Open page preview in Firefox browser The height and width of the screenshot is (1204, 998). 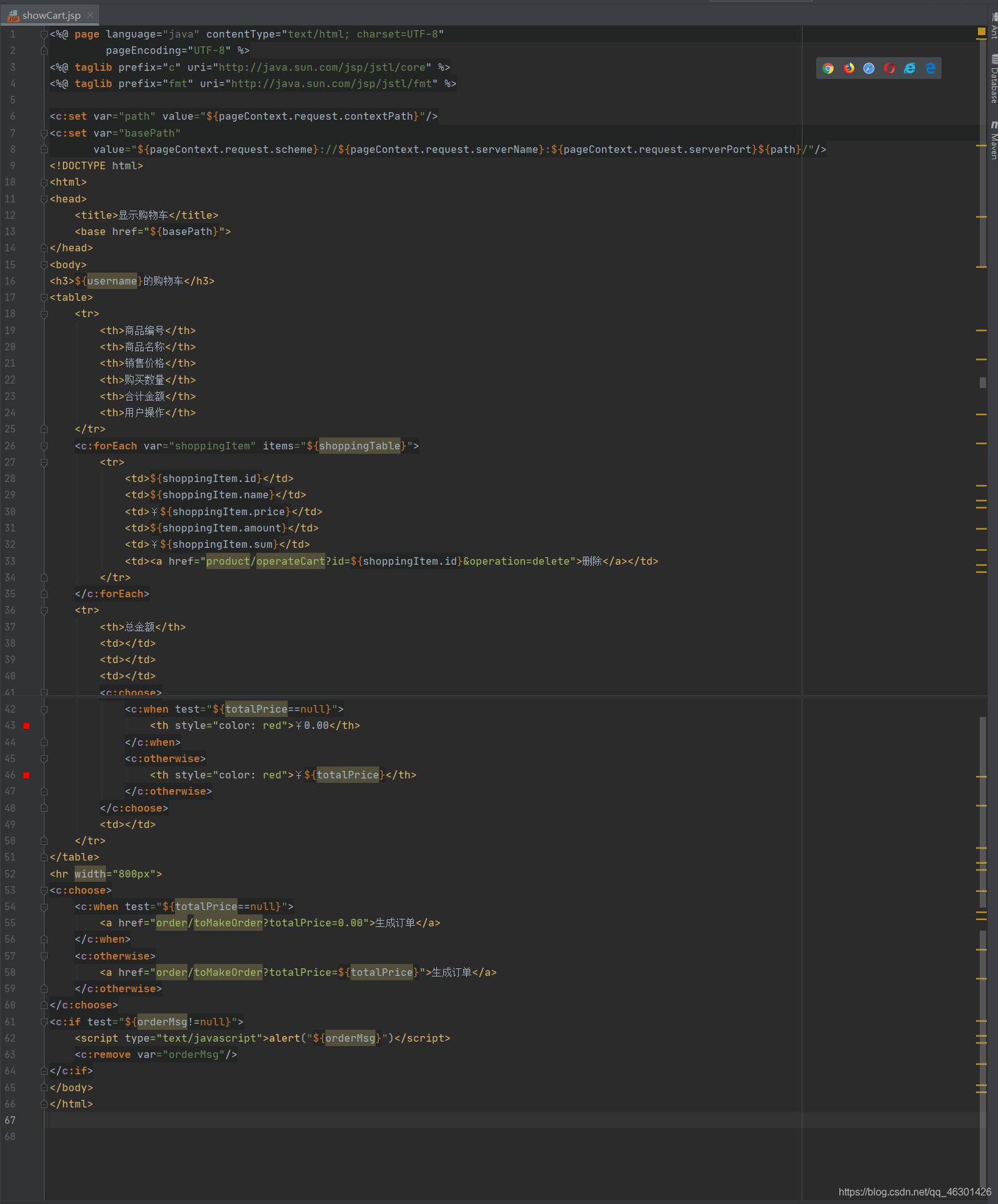click(849, 68)
